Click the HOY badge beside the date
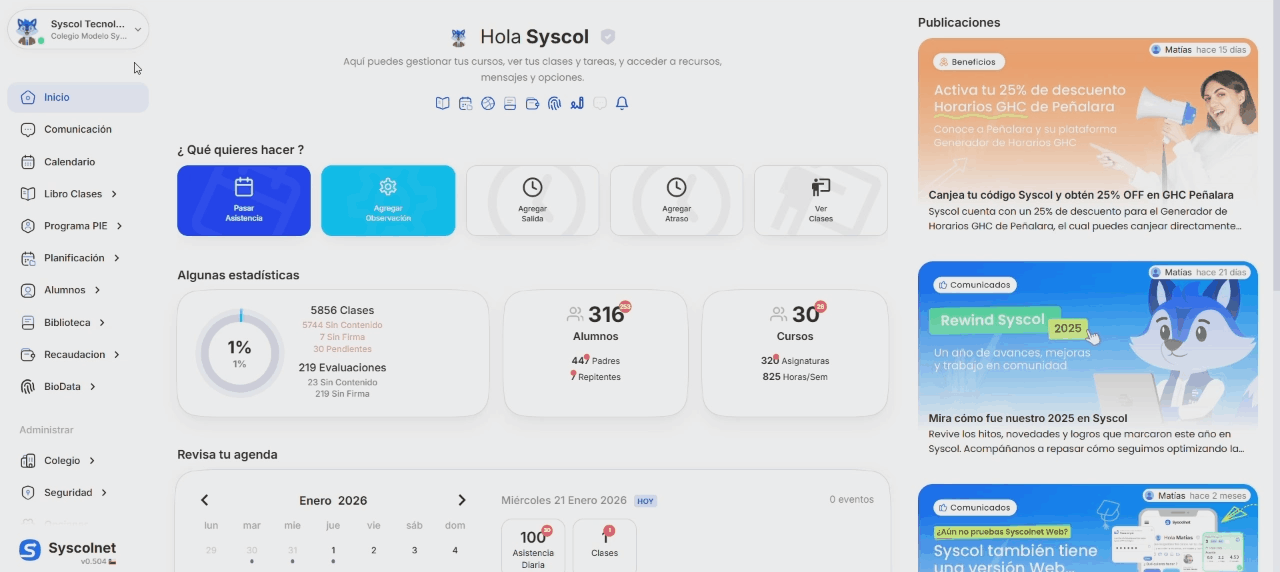This screenshot has height=572, width=1280. pos(645,501)
